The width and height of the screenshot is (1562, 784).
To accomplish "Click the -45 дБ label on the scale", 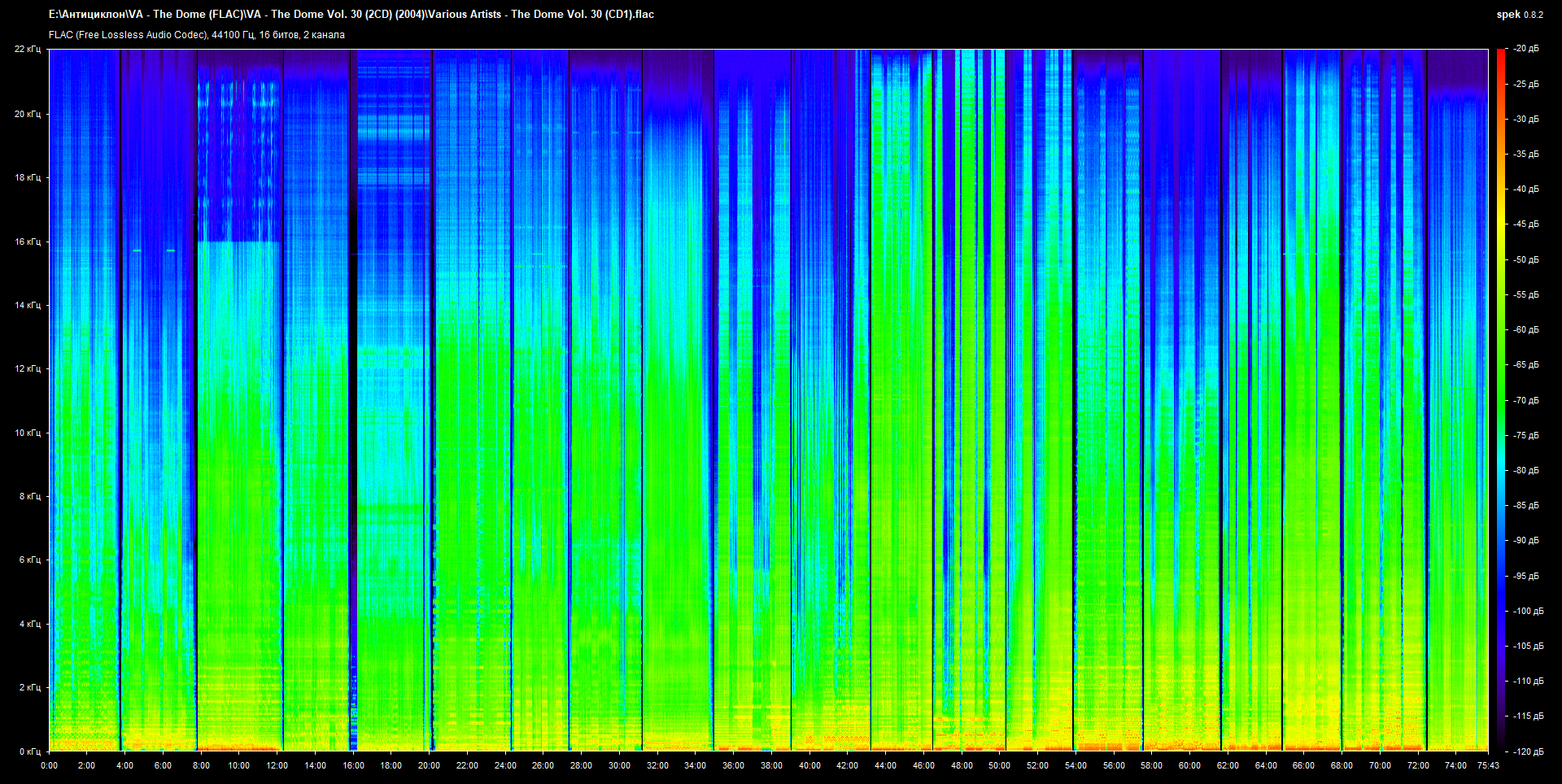I will click(x=1525, y=224).
